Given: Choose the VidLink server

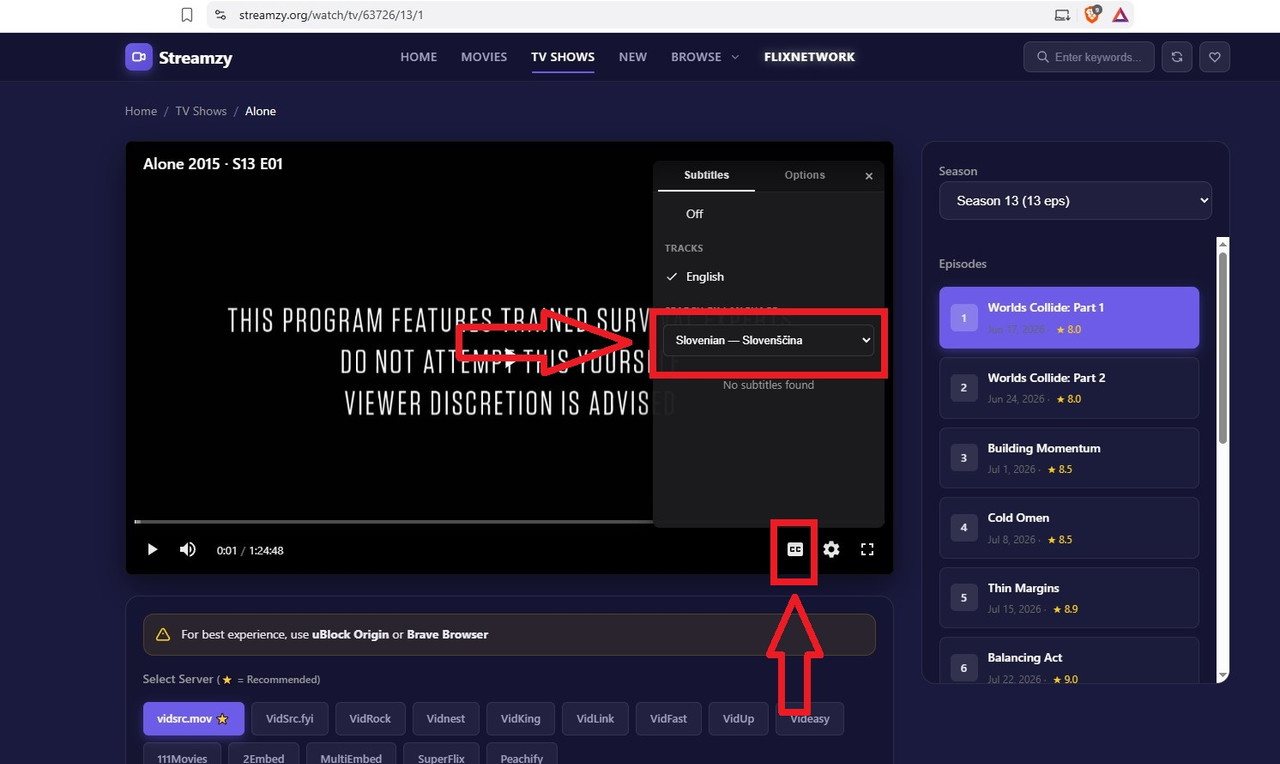Looking at the screenshot, I should [x=596, y=719].
